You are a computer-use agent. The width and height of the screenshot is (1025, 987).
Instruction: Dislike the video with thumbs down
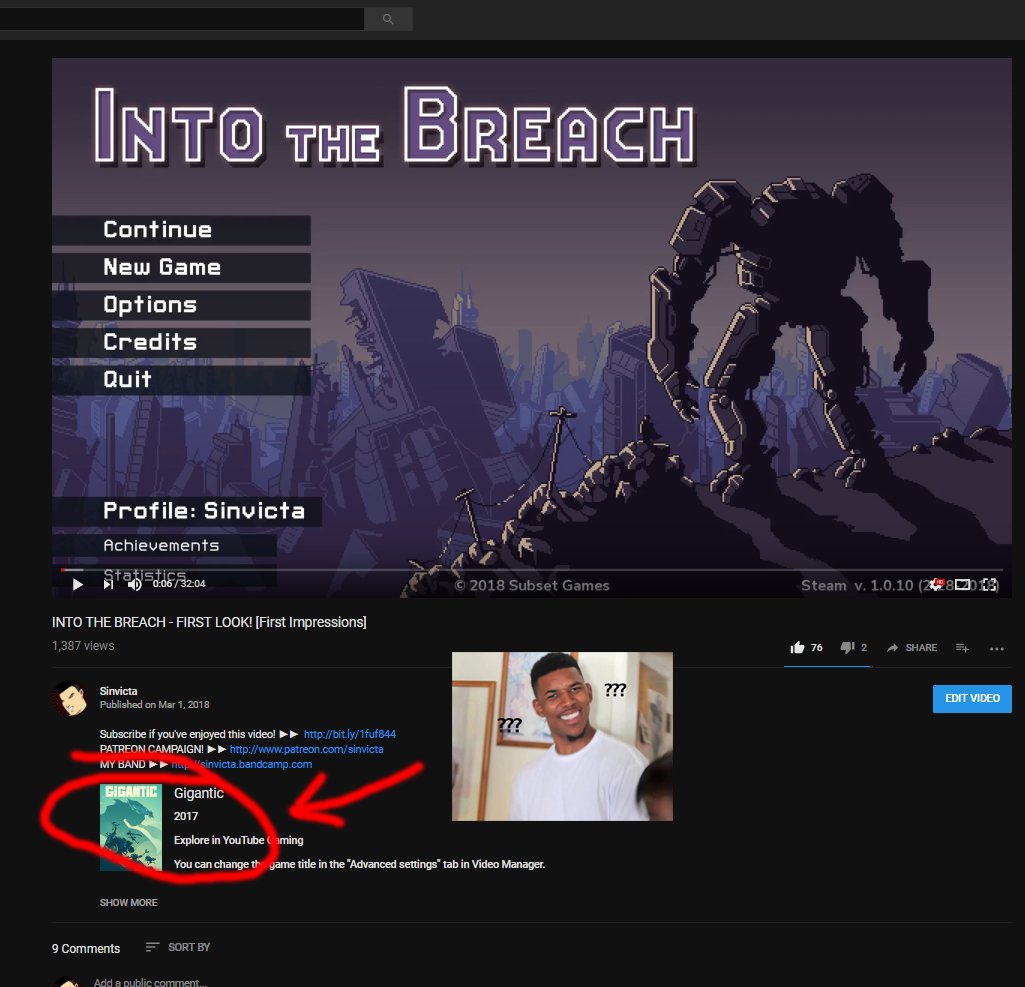click(854, 648)
